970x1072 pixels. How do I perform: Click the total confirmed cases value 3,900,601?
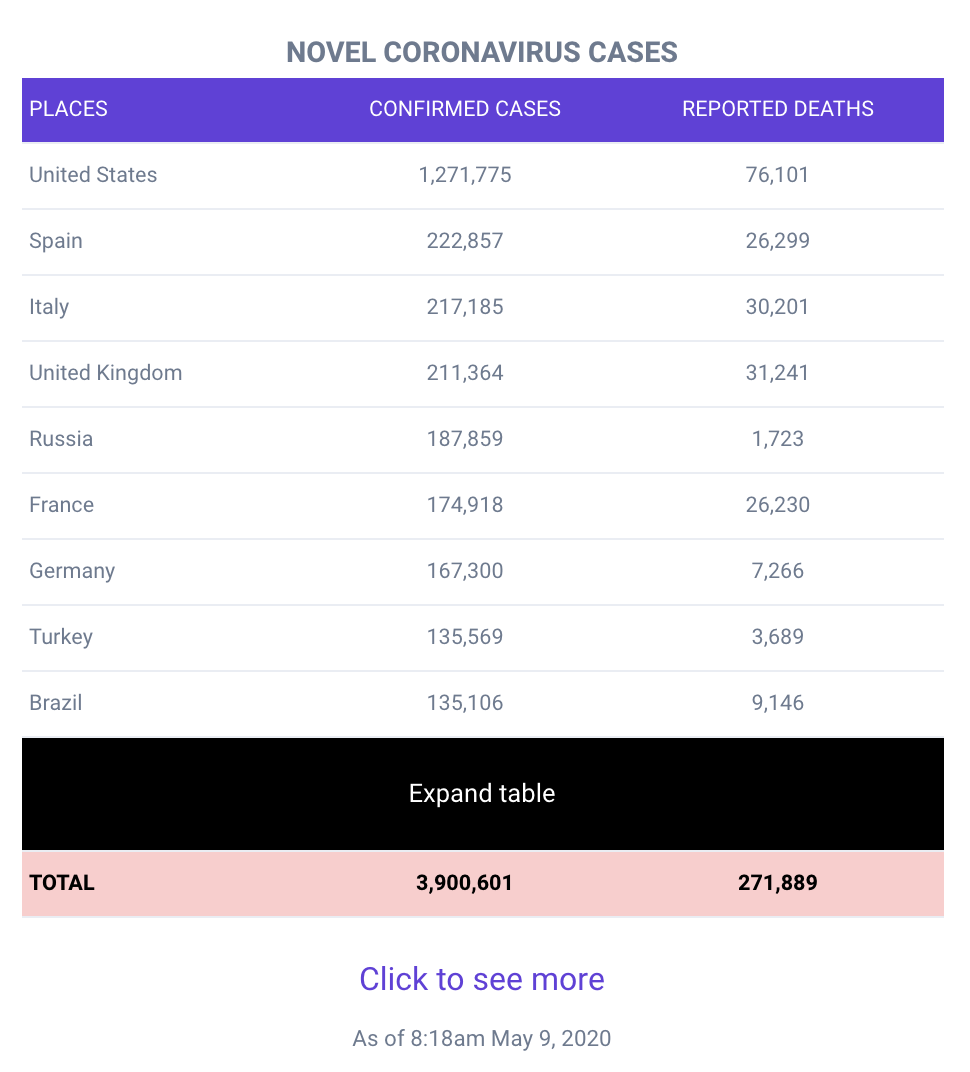point(464,883)
